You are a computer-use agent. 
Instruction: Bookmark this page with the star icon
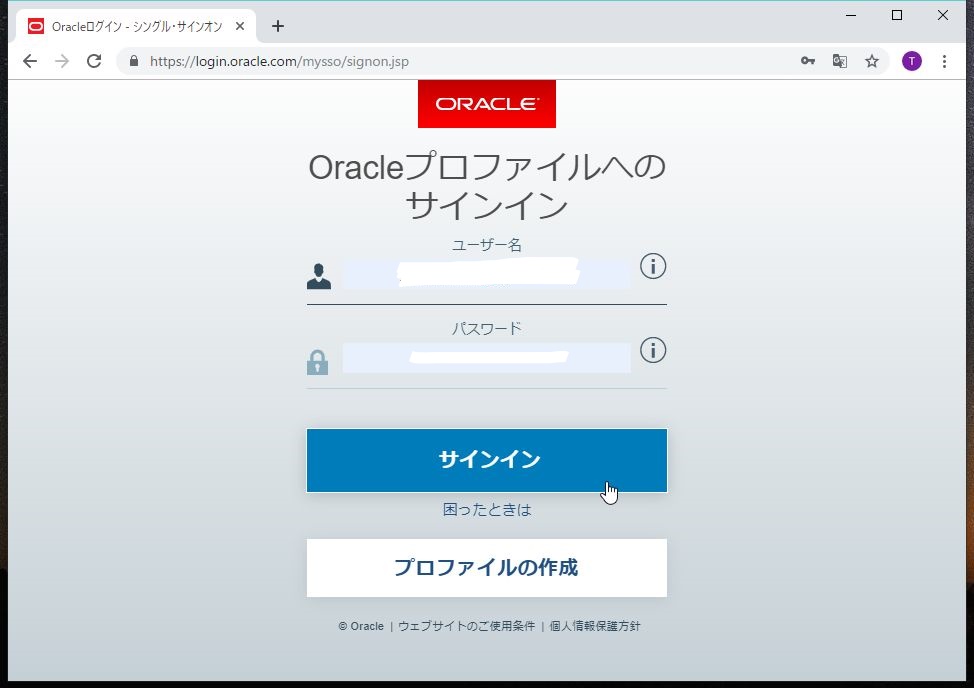(x=872, y=61)
